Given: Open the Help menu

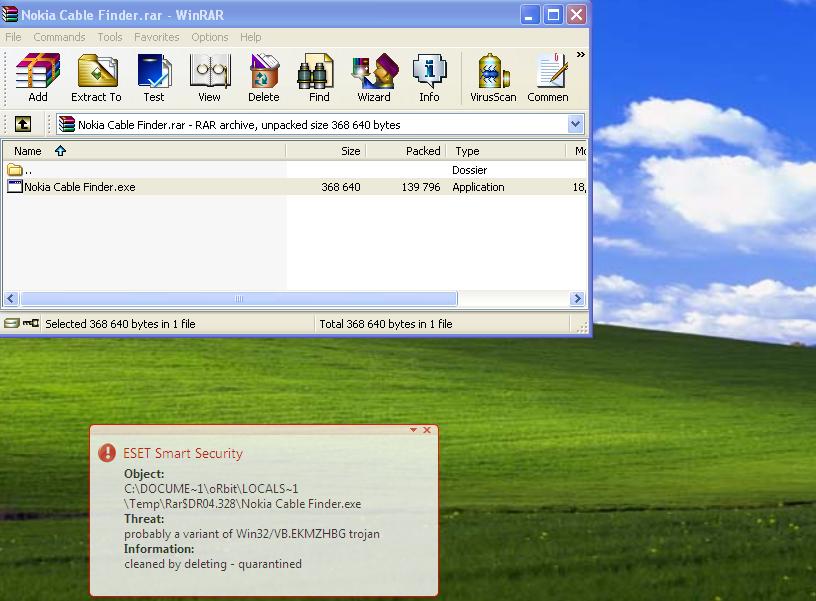Looking at the screenshot, I should (x=250, y=37).
